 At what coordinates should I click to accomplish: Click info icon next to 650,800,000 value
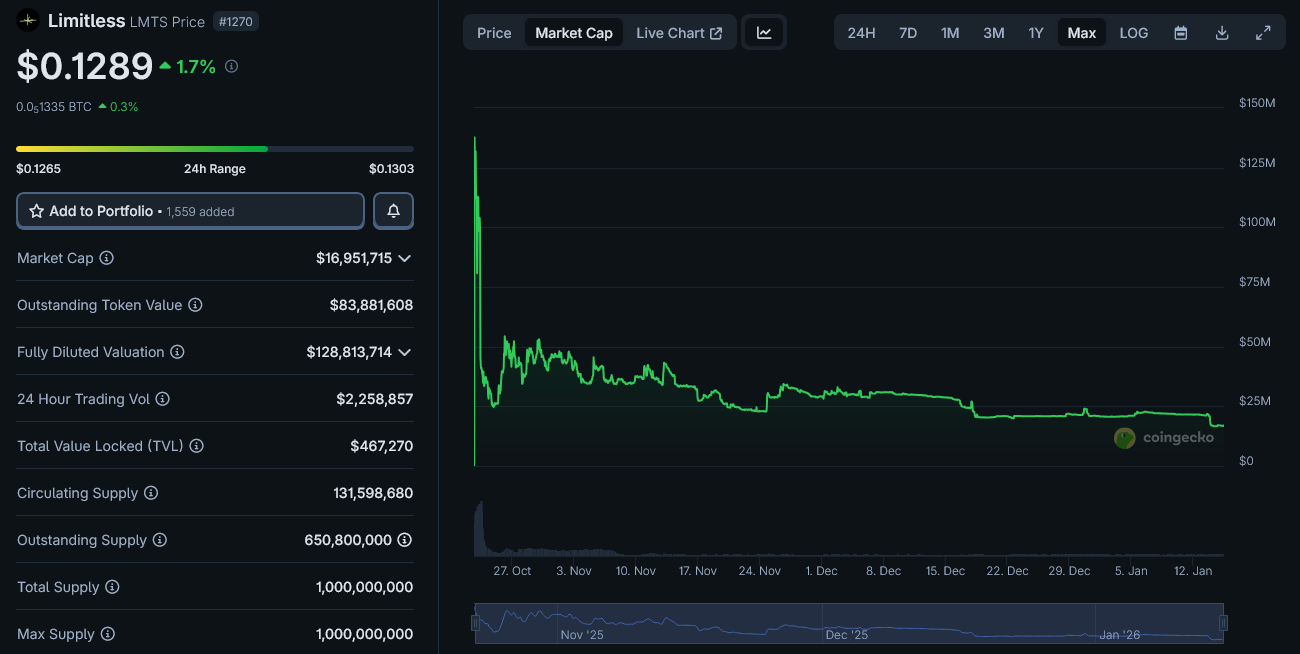[405, 540]
